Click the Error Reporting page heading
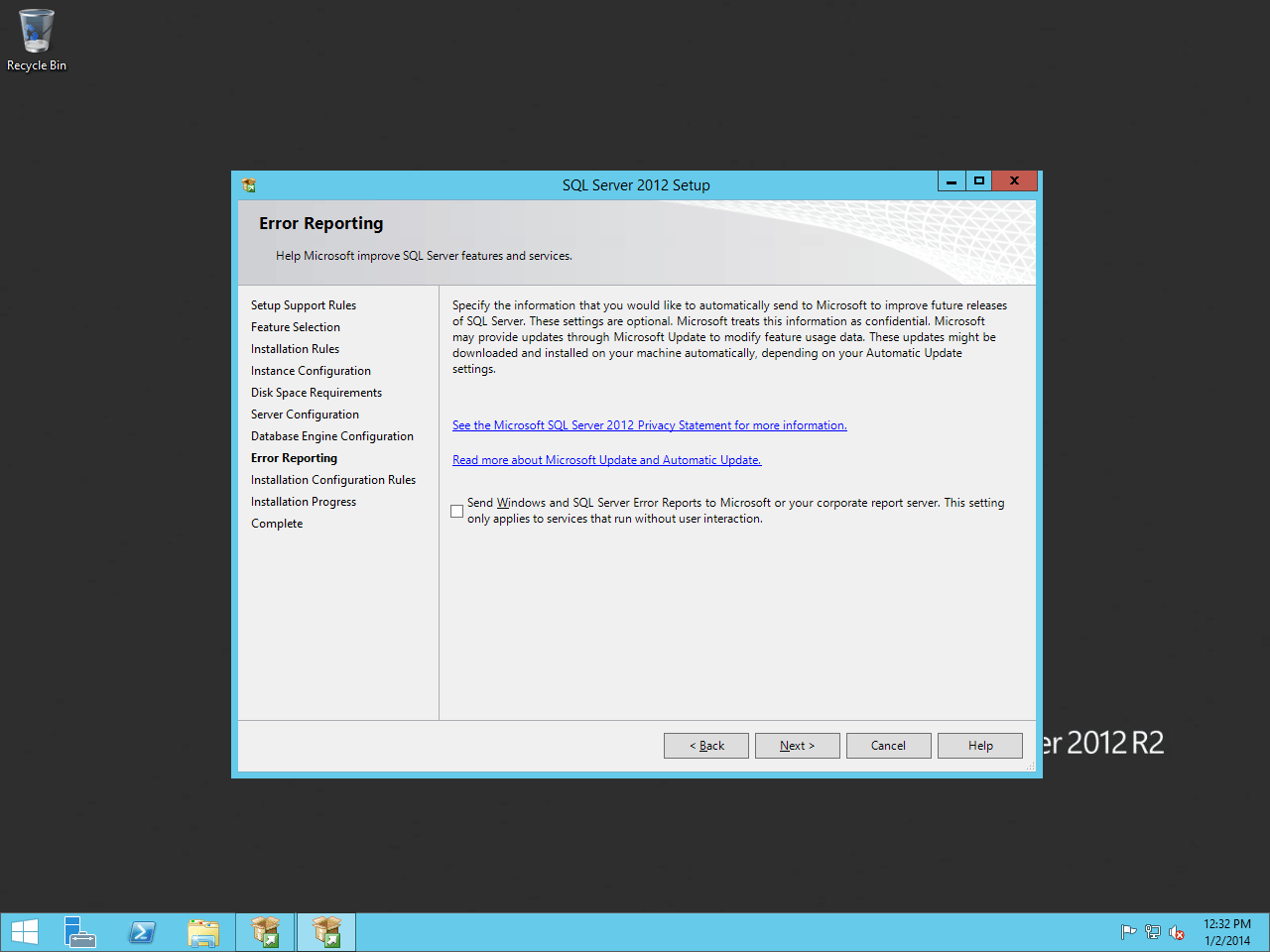This screenshot has width=1270, height=952. [321, 224]
